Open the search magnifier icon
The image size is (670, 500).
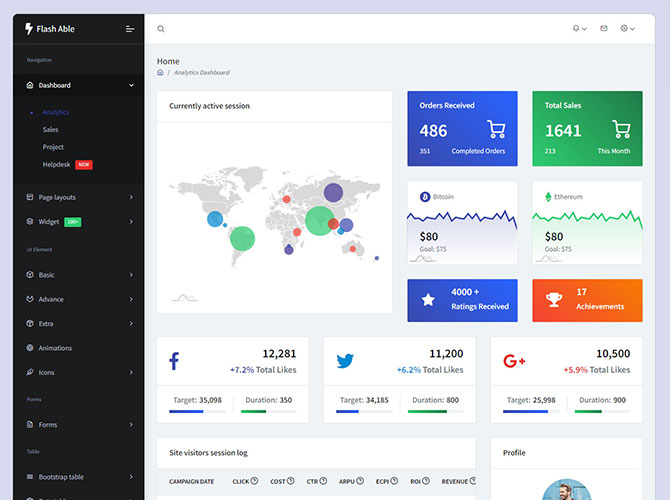(x=161, y=29)
